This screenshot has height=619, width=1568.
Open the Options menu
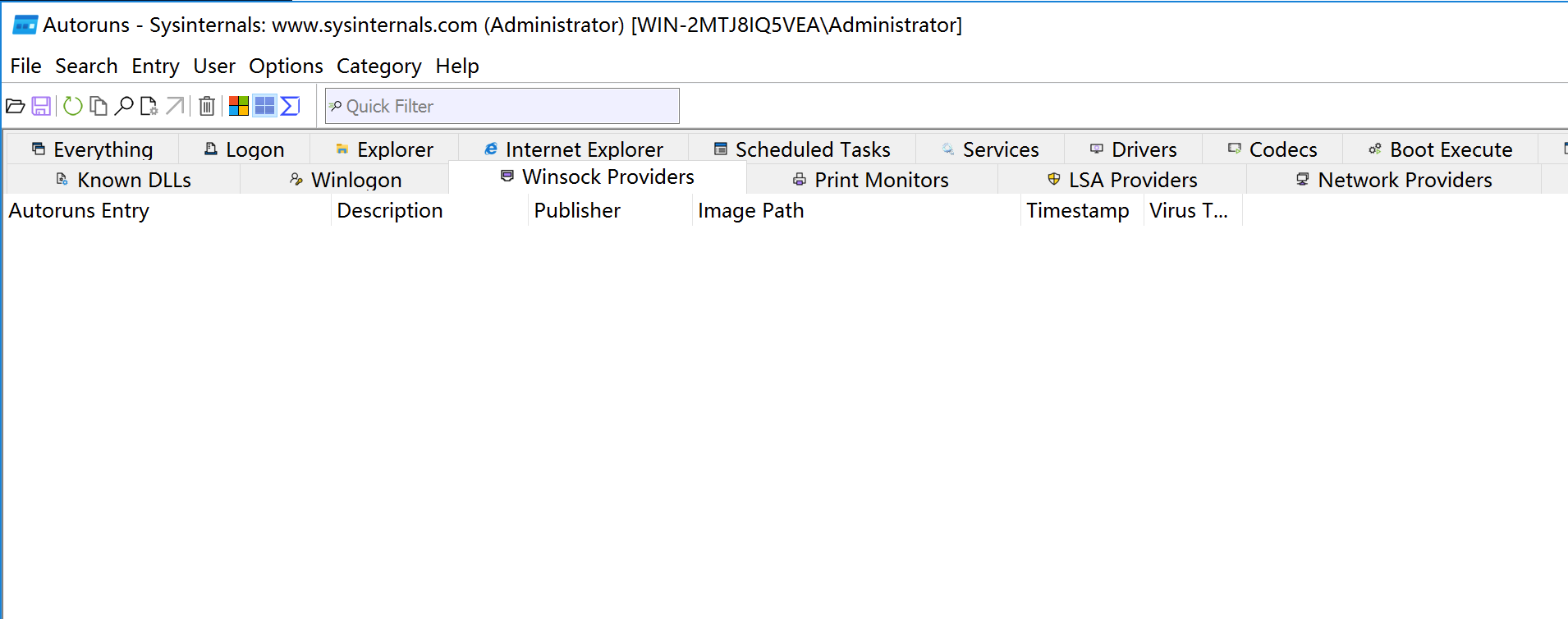pos(286,66)
